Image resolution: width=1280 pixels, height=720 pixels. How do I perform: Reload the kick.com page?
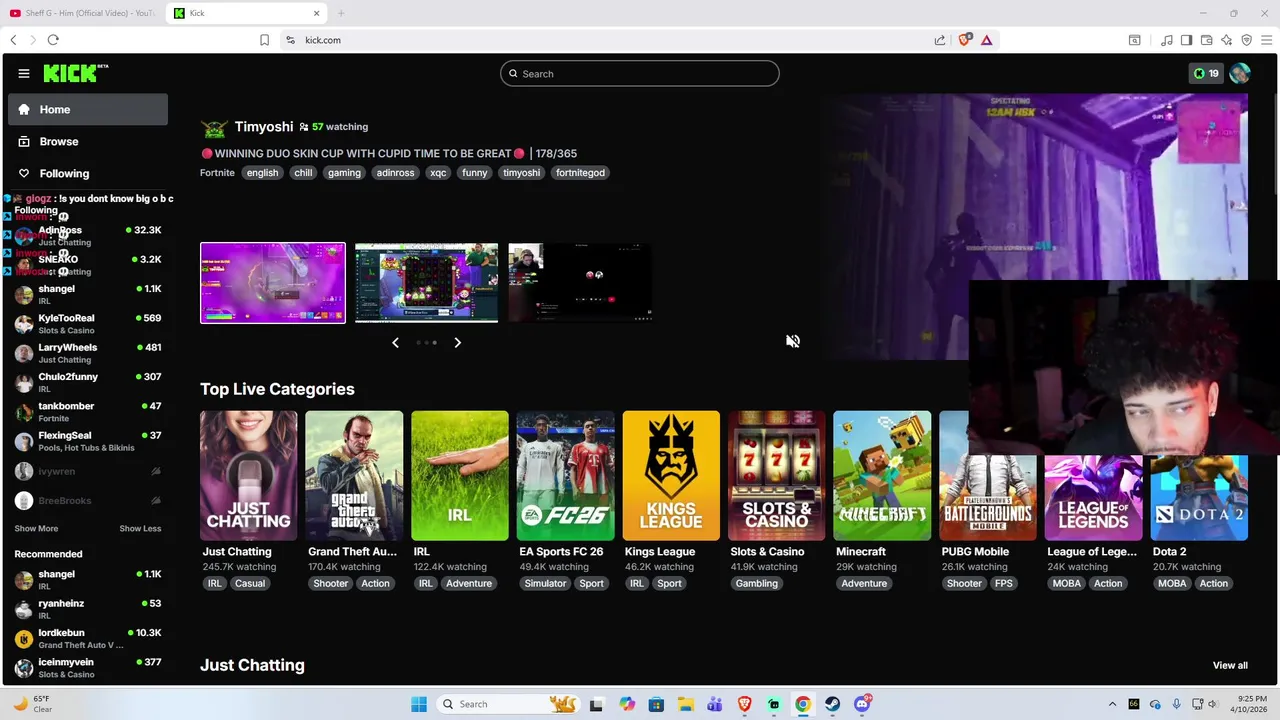pyautogui.click(x=53, y=40)
